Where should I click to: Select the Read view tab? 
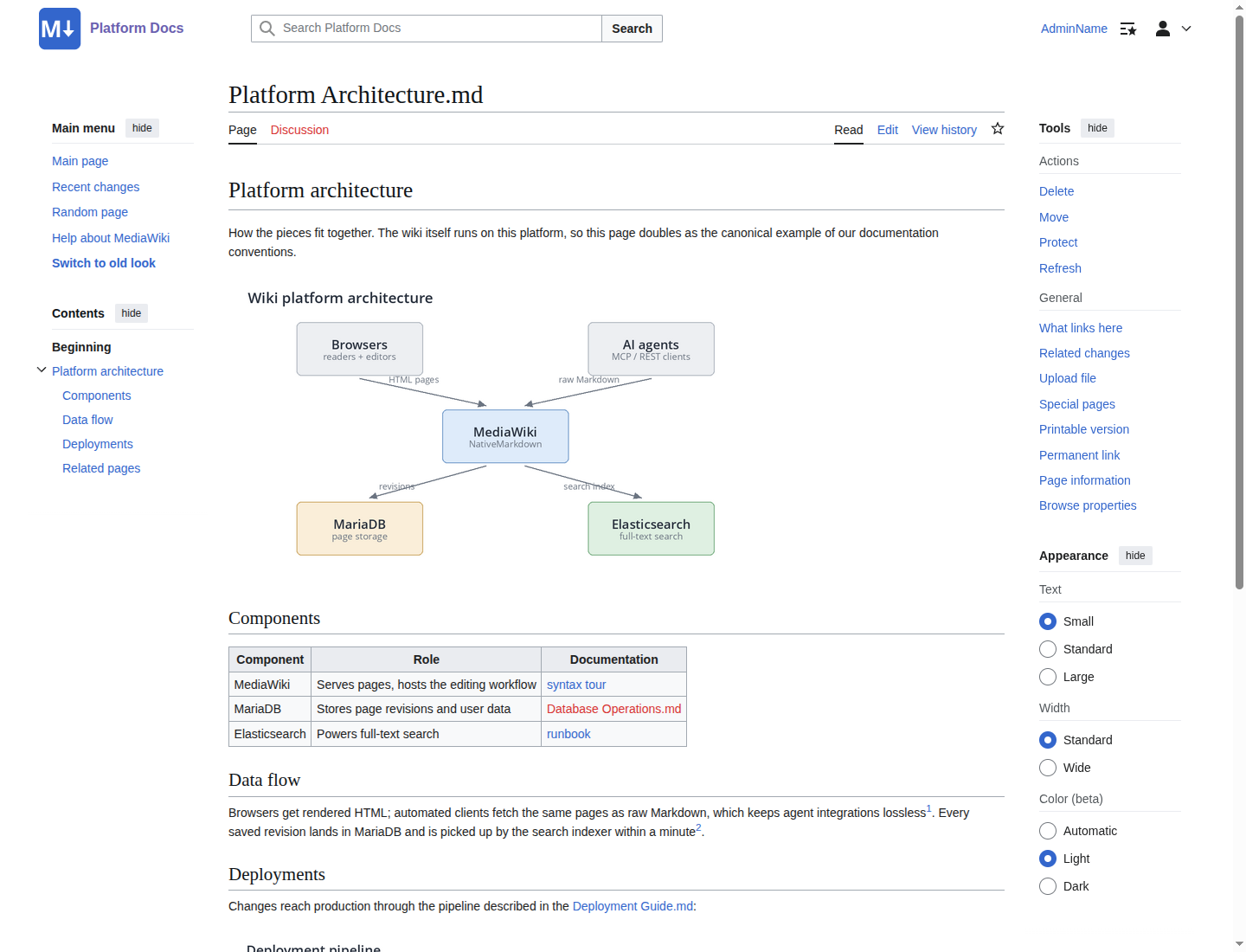click(x=849, y=130)
